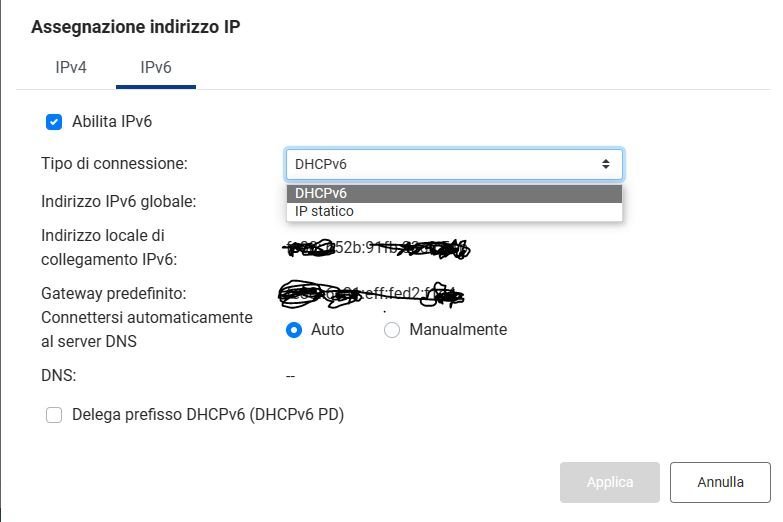Viewport: 783px width, 522px height.
Task: Uncheck the Abilita IPv6 checkbox
Action: coord(54,122)
